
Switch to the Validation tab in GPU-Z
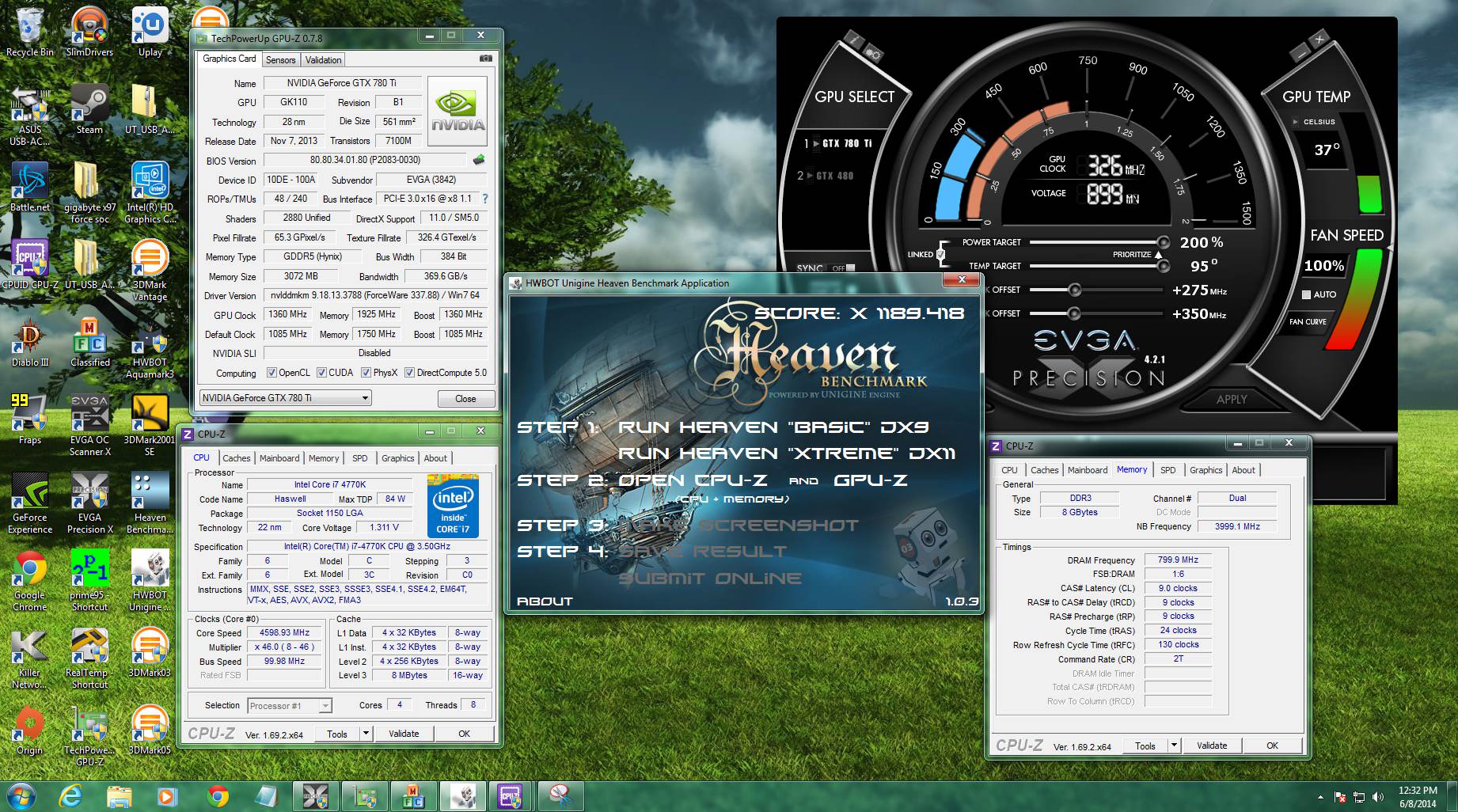point(323,60)
